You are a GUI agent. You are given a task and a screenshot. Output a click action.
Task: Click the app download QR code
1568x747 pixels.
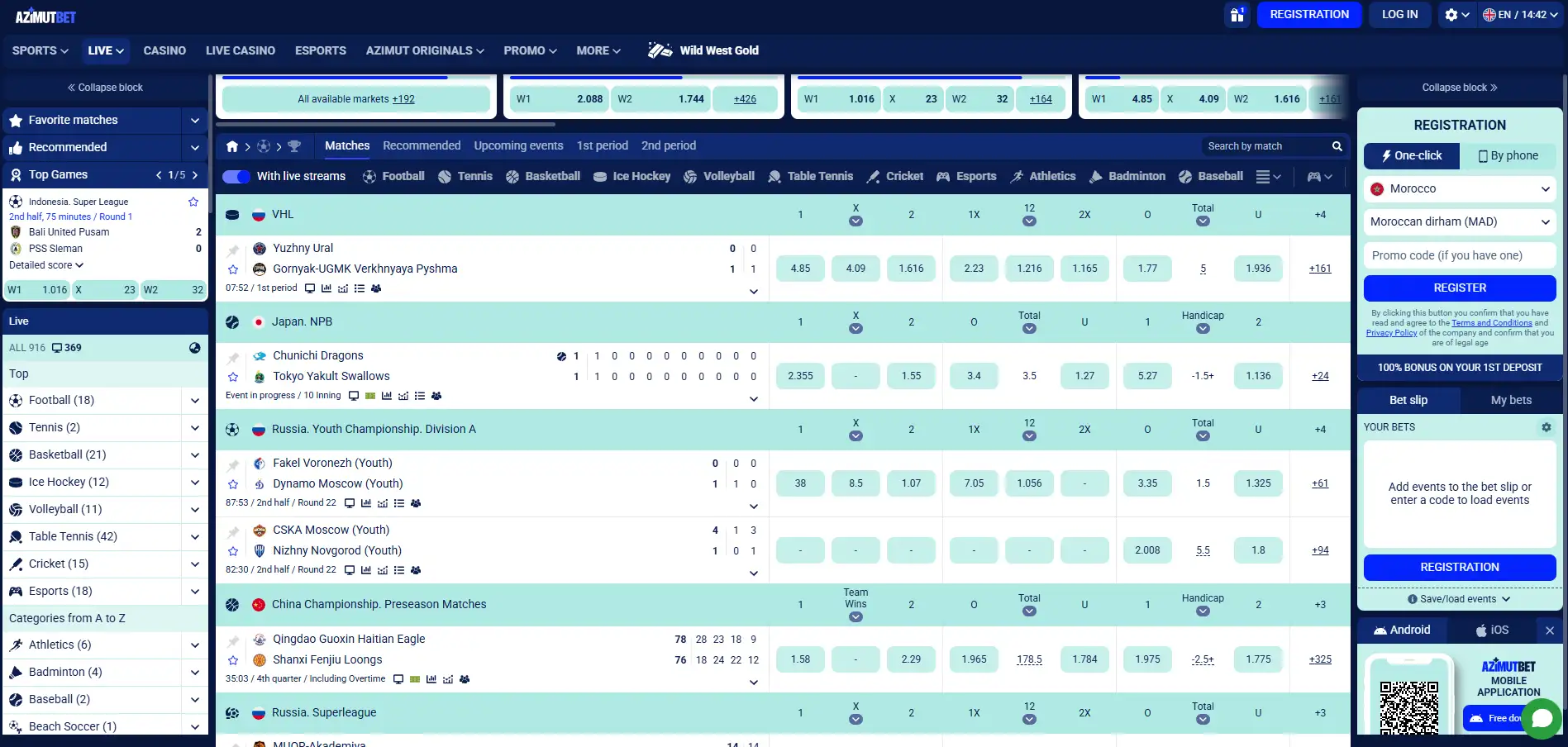tap(1409, 709)
